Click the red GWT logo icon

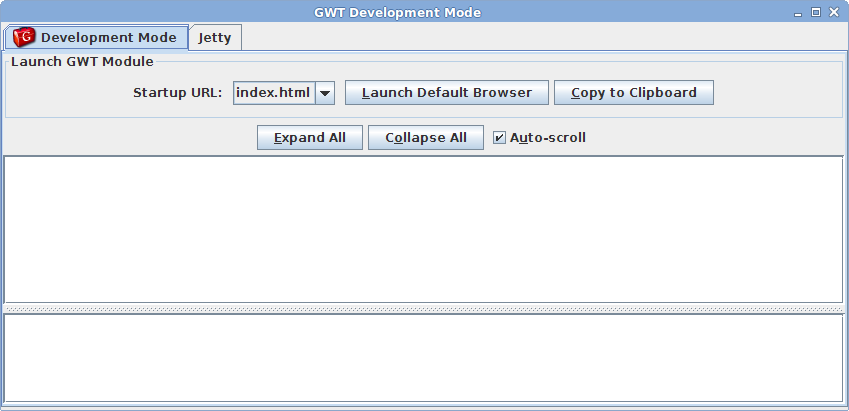24,37
